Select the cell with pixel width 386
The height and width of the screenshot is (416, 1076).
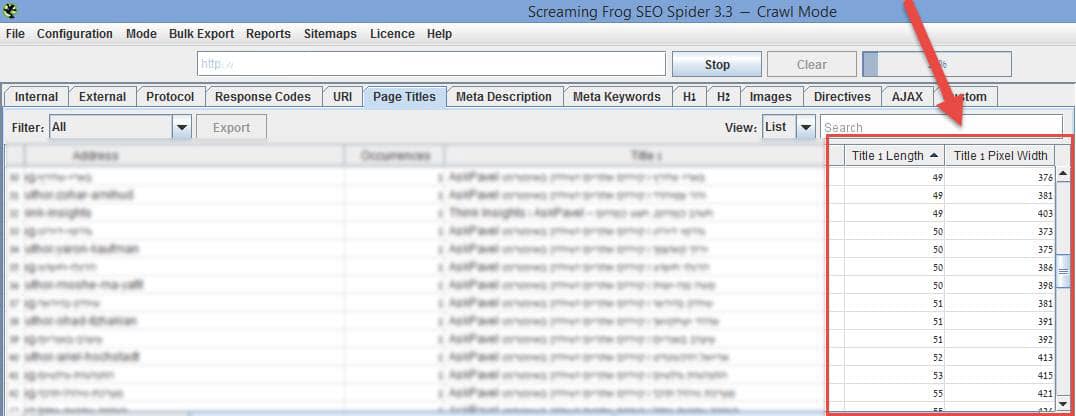999,267
